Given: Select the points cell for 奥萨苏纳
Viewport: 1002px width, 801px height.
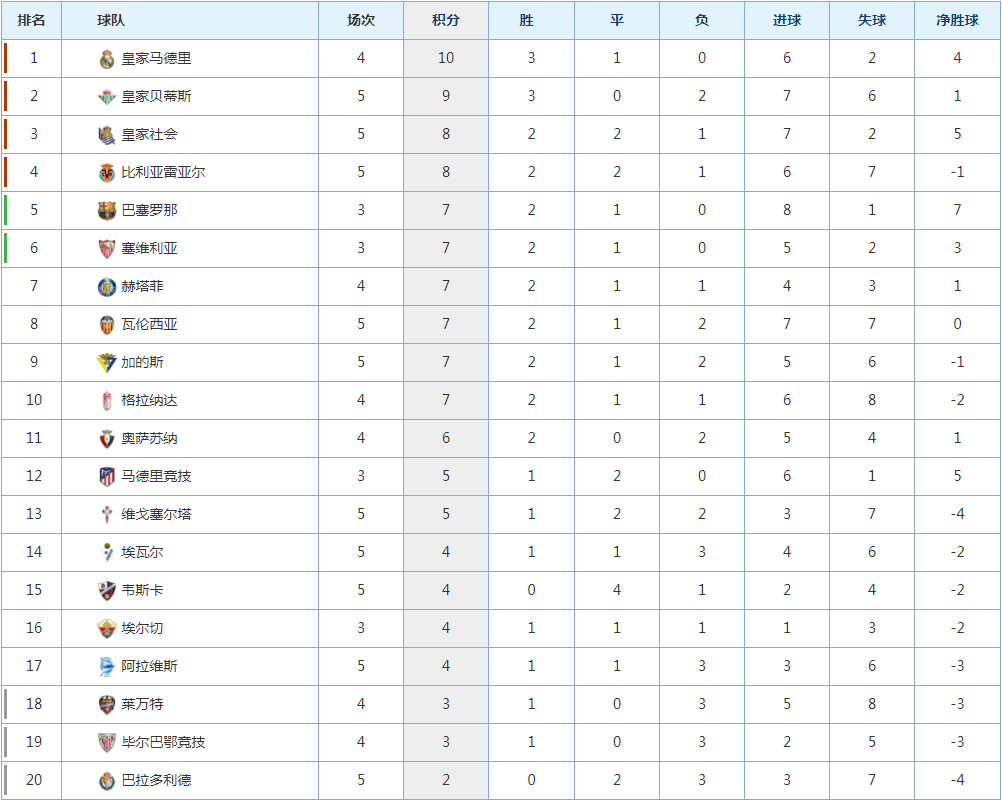Looking at the screenshot, I should pyautogui.click(x=445, y=438).
